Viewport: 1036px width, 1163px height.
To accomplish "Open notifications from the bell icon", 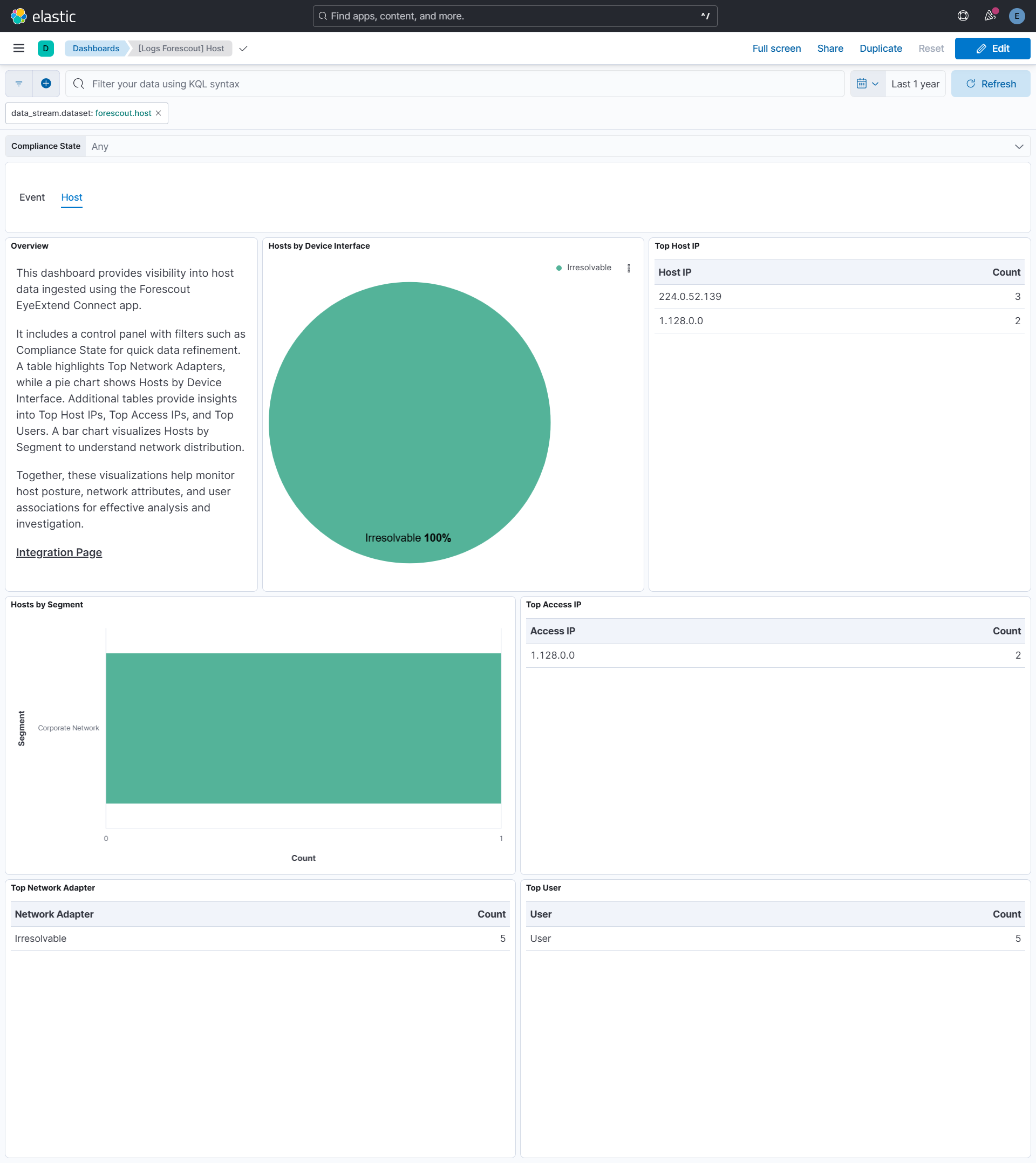I will point(989,16).
